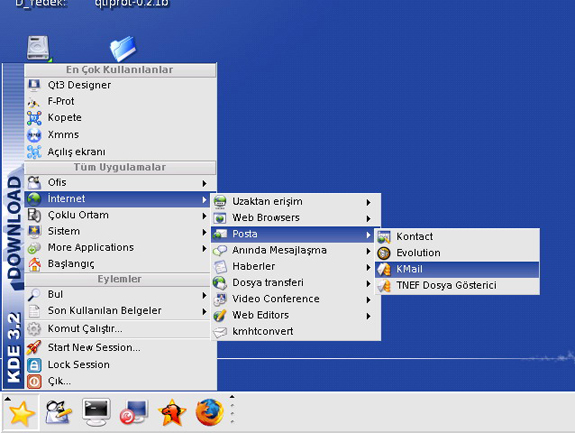
Task: Click the Lock Session padlock icon
Action: [34, 365]
